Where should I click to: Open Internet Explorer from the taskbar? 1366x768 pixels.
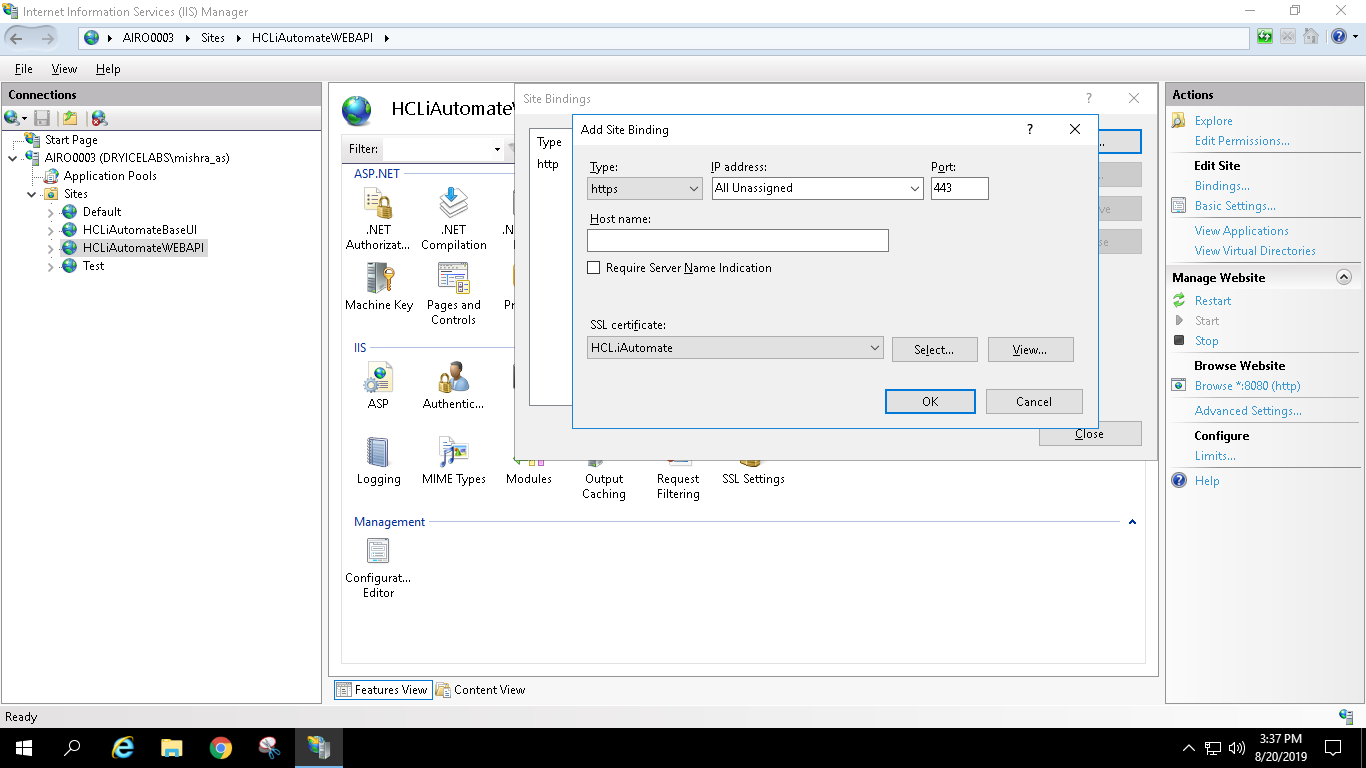[x=123, y=747]
